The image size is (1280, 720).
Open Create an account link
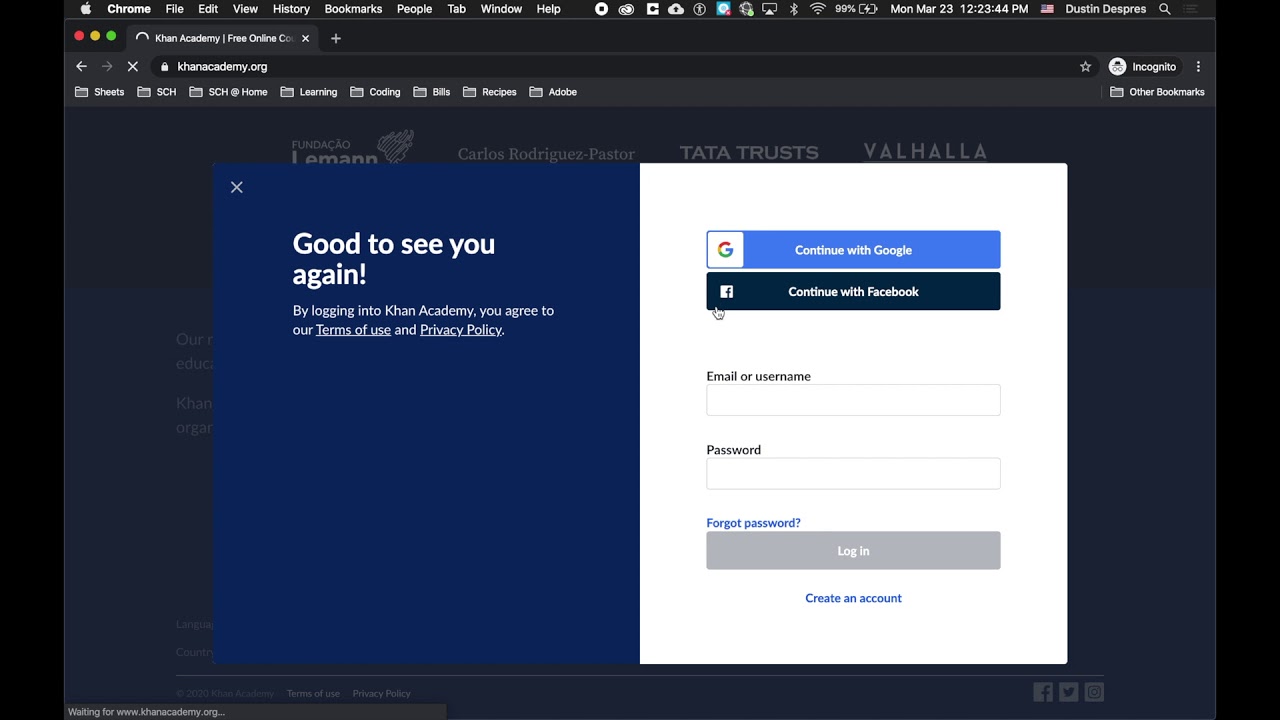coord(853,598)
